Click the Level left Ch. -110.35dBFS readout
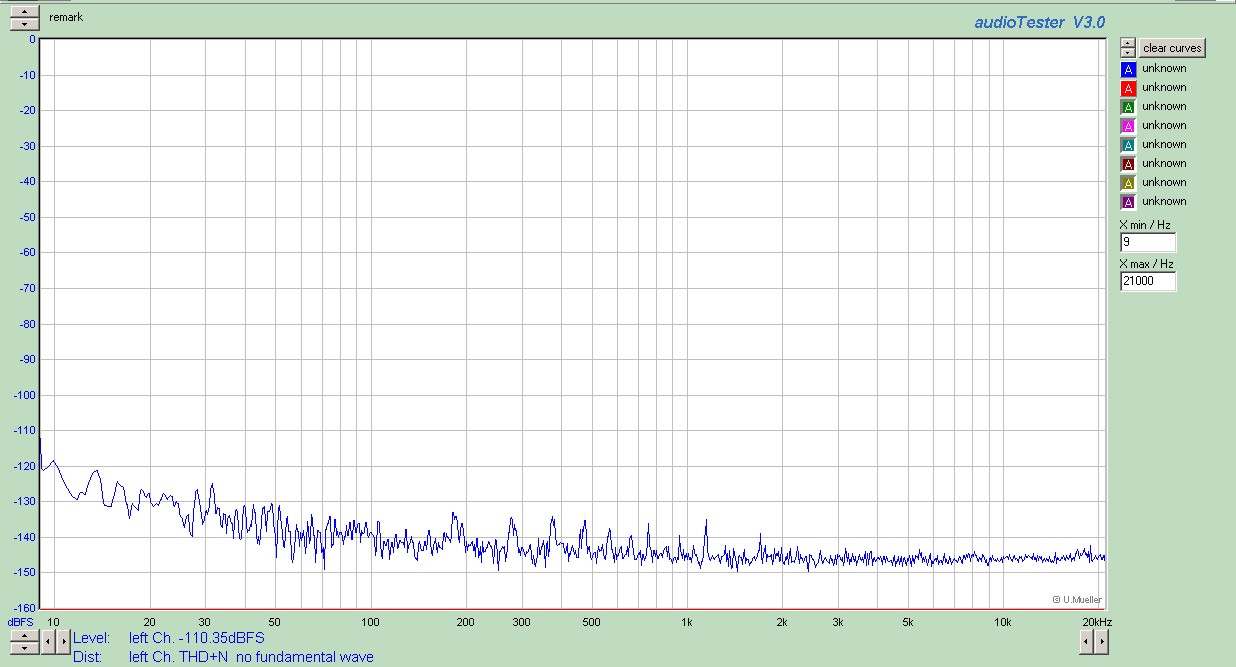The height and width of the screenshot is (667, 1236). point(169,638)
